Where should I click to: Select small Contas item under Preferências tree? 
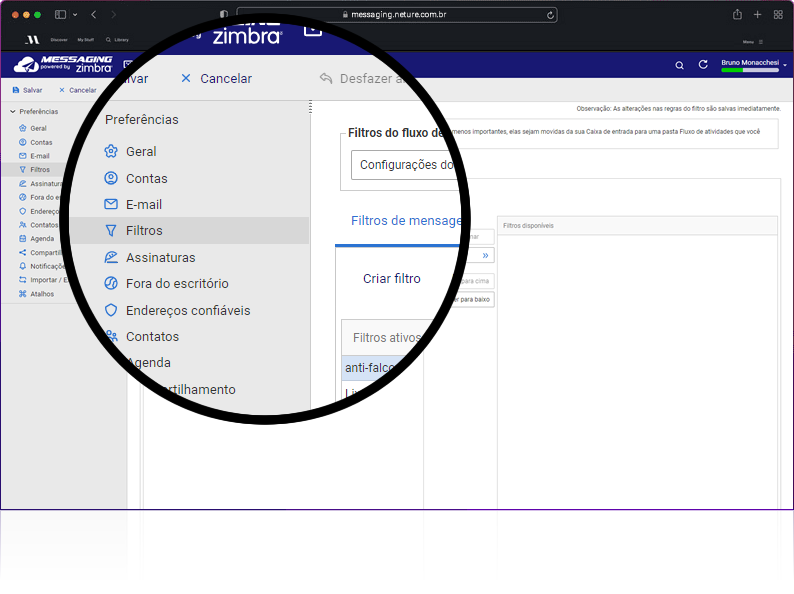41,143
